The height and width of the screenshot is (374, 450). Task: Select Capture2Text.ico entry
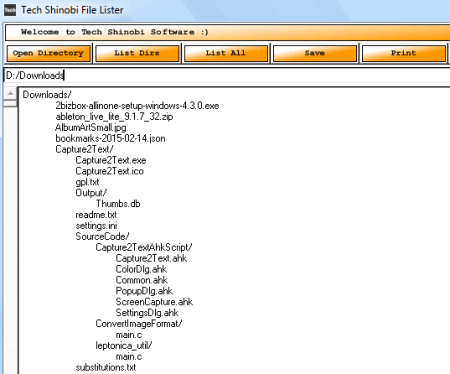(x=109, y=171)
